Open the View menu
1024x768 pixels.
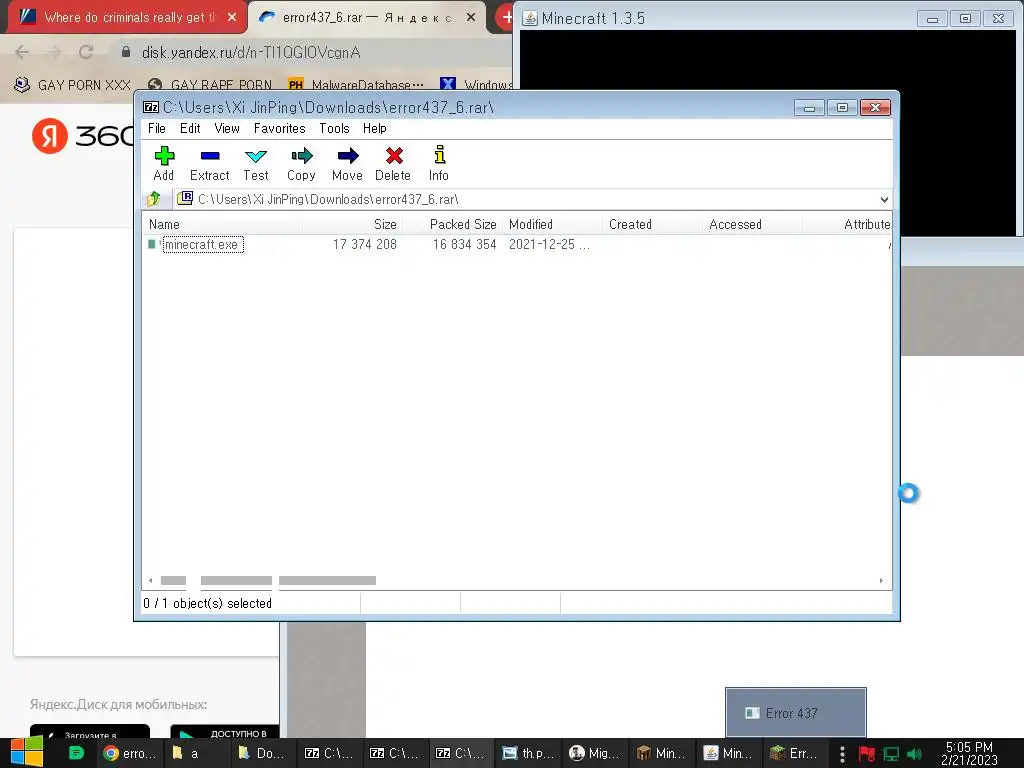coord(227,128)
